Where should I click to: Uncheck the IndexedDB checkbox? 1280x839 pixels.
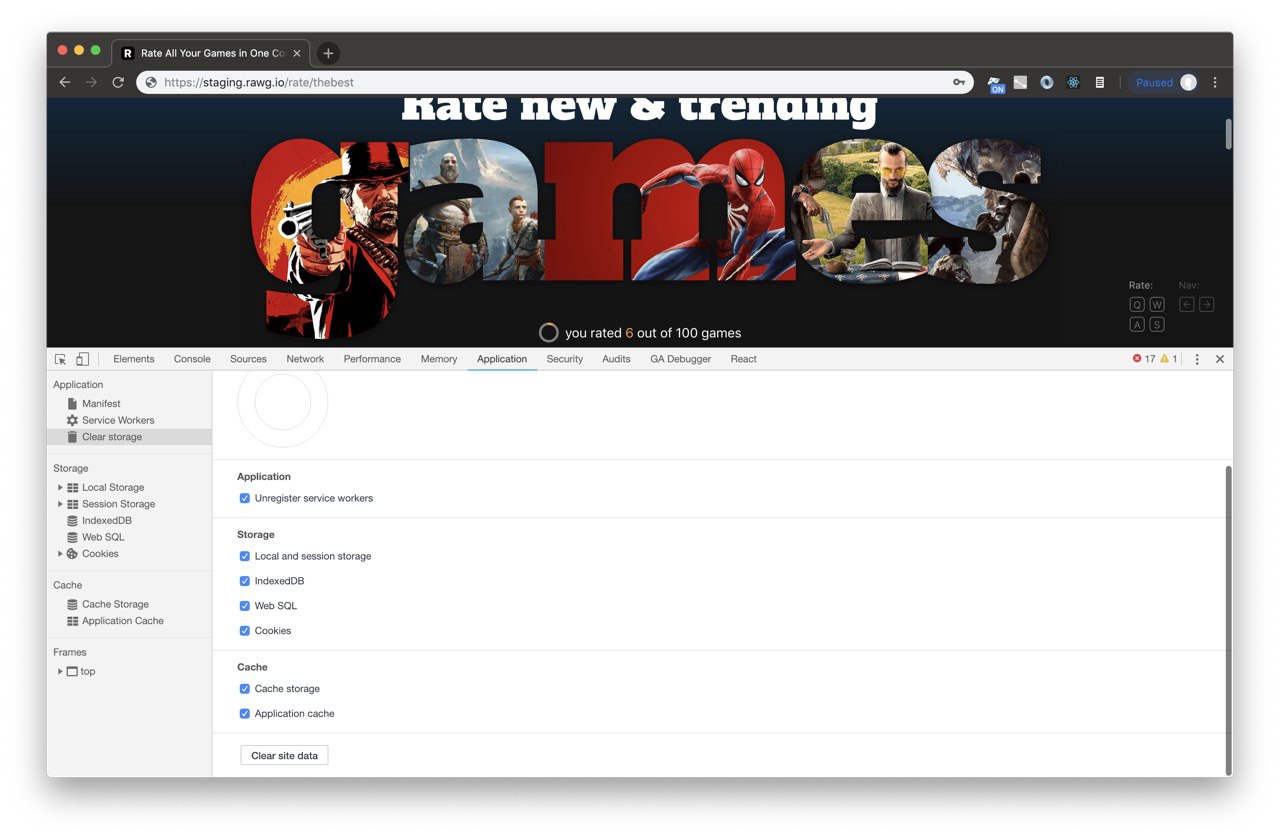click(245, 581)
